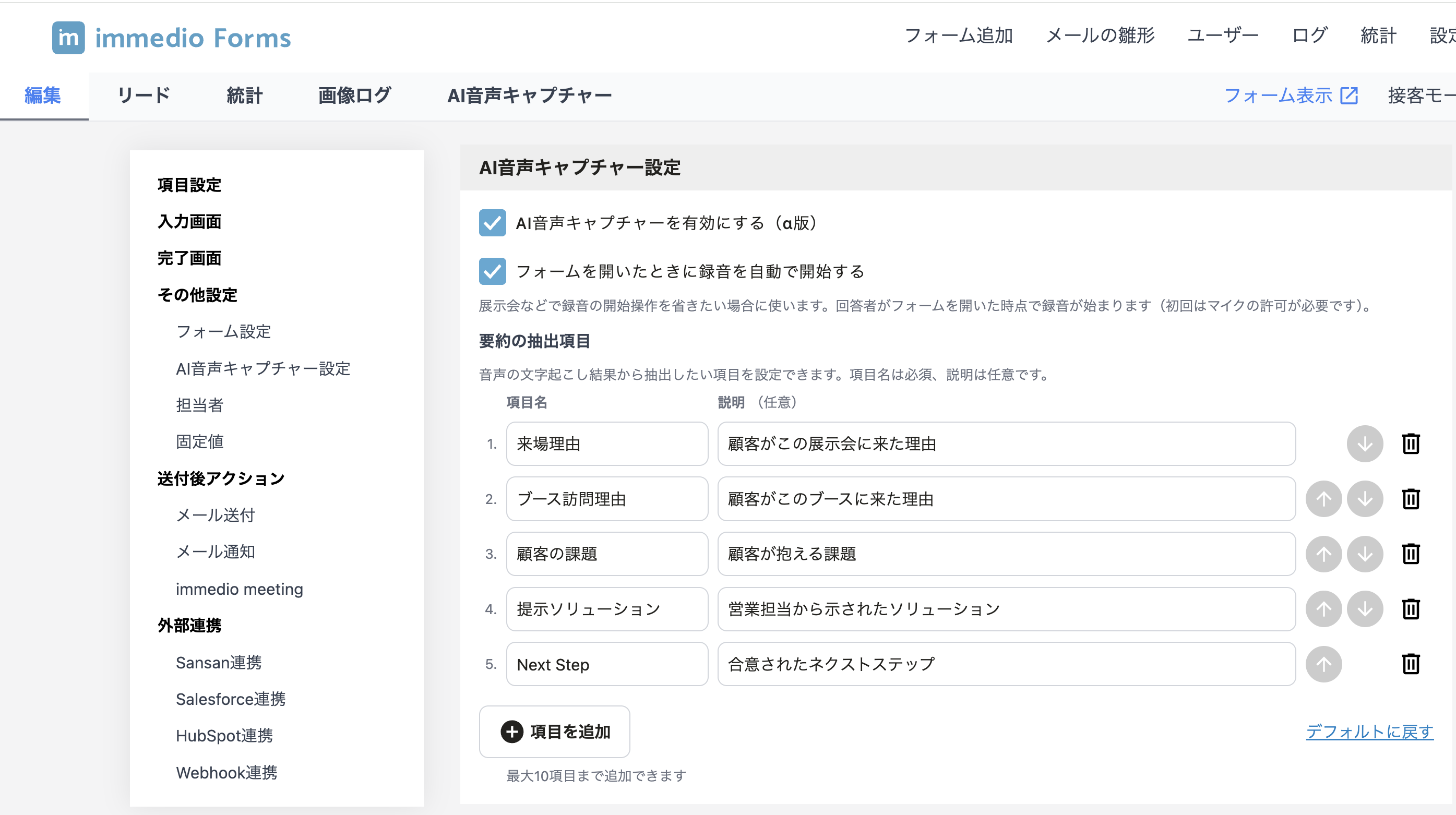
Task: Switch to the リード tab
Action: 144,95
